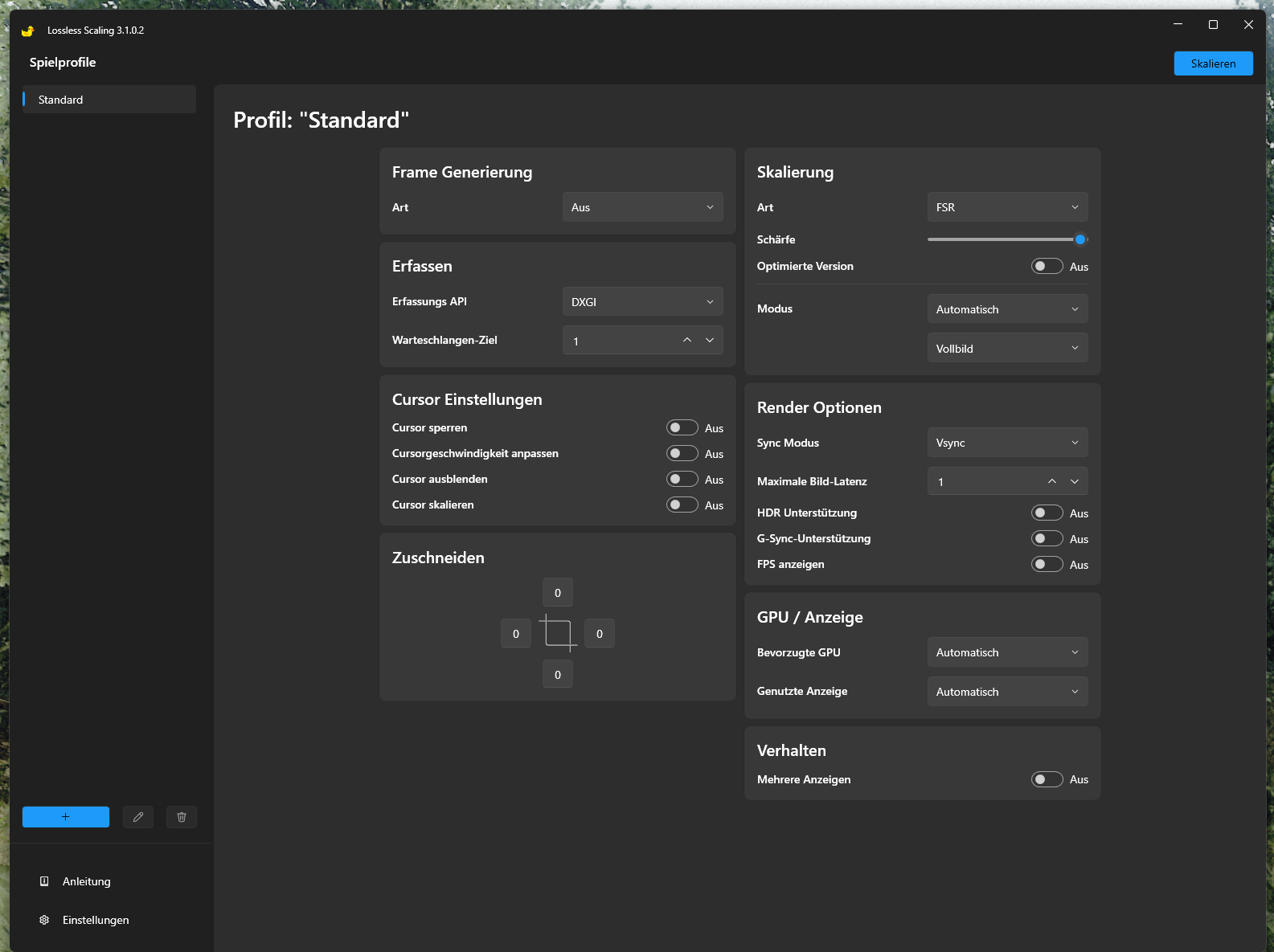Screen dimensions: 1274x952
Task: Click the Frame Generierung section title
Action: point(462,172)
